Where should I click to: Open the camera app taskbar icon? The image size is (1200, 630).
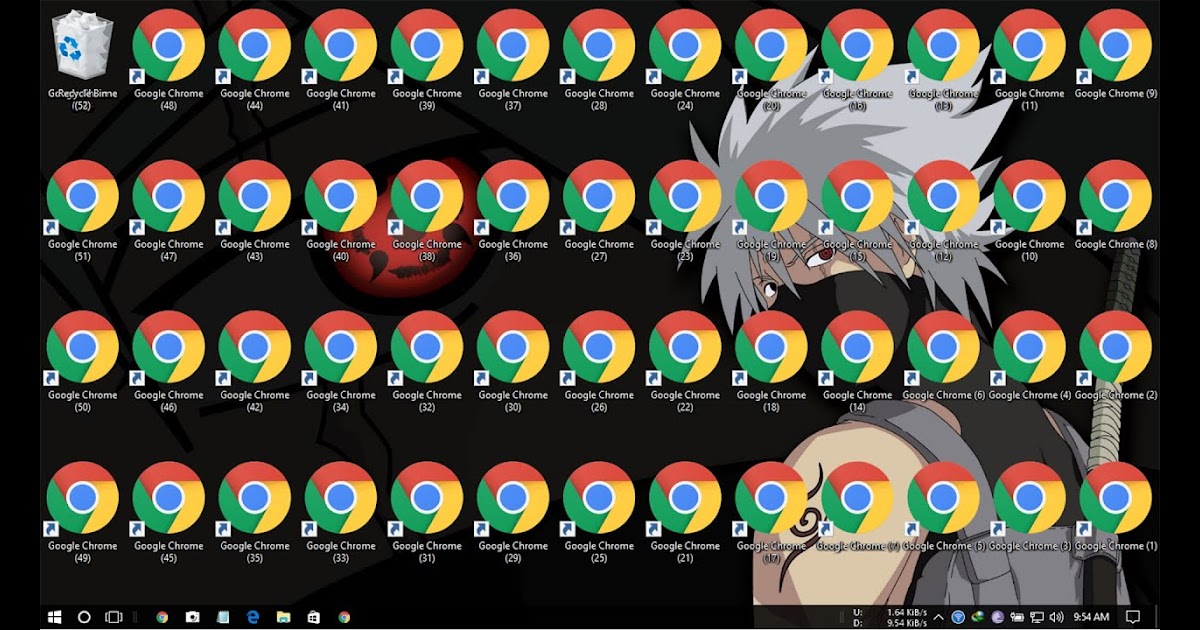click(192, 617)
